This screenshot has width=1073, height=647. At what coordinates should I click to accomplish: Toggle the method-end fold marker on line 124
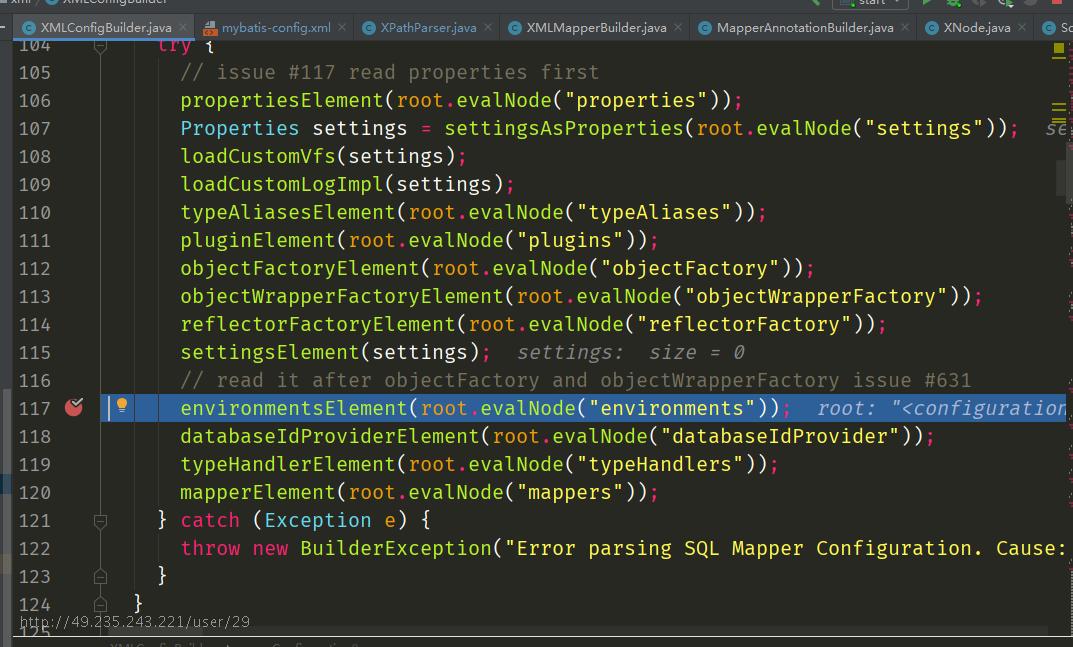(100, 605)
